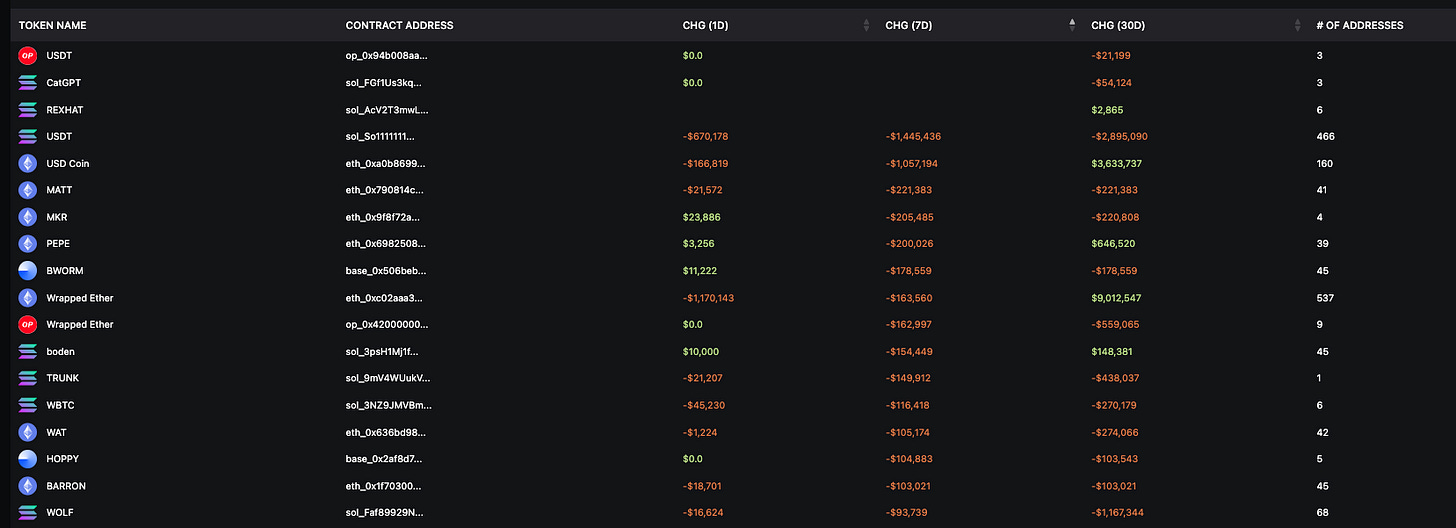
Task: Click contract address op_0x94b008aa...
Action: [x=387, y=56]
